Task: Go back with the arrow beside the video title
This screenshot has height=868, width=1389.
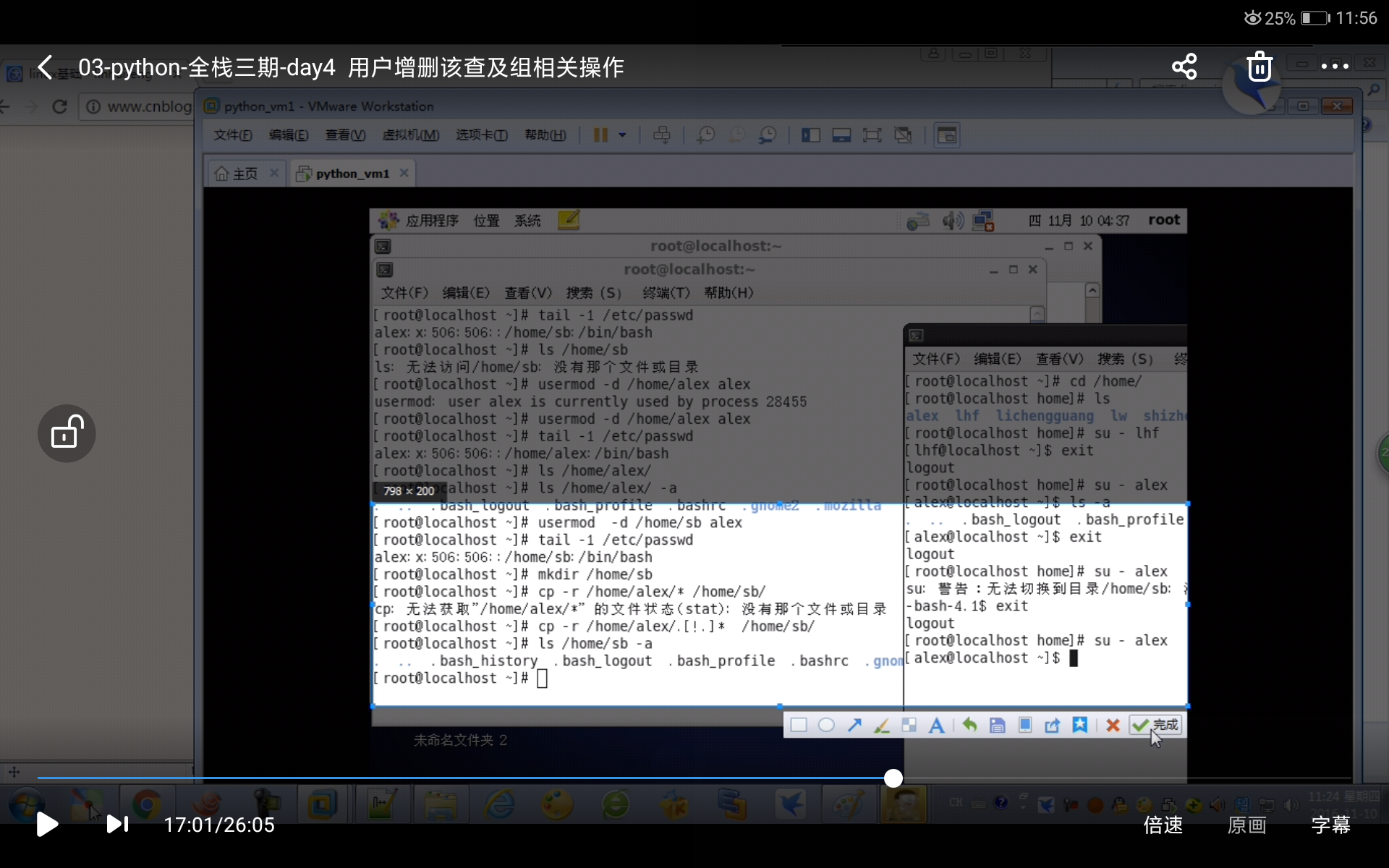Action: click(x=45, y=67)
